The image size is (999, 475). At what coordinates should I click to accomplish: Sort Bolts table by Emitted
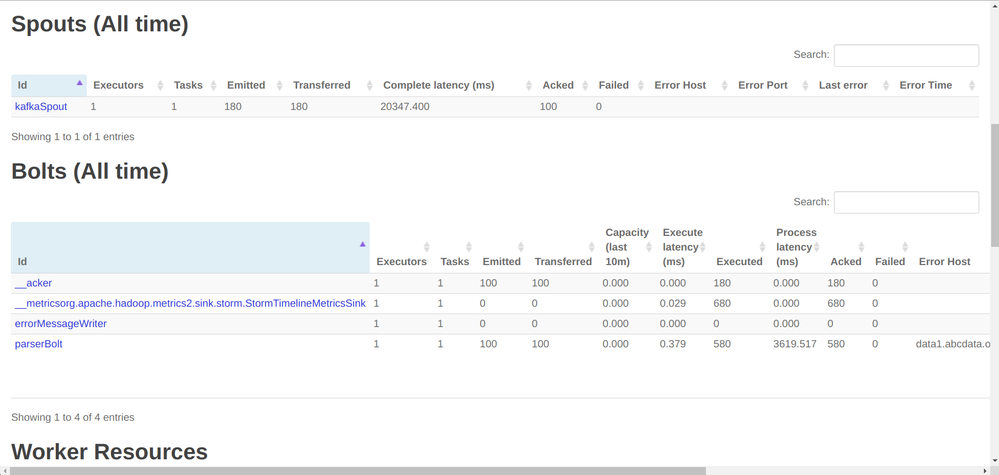[502, 248]
